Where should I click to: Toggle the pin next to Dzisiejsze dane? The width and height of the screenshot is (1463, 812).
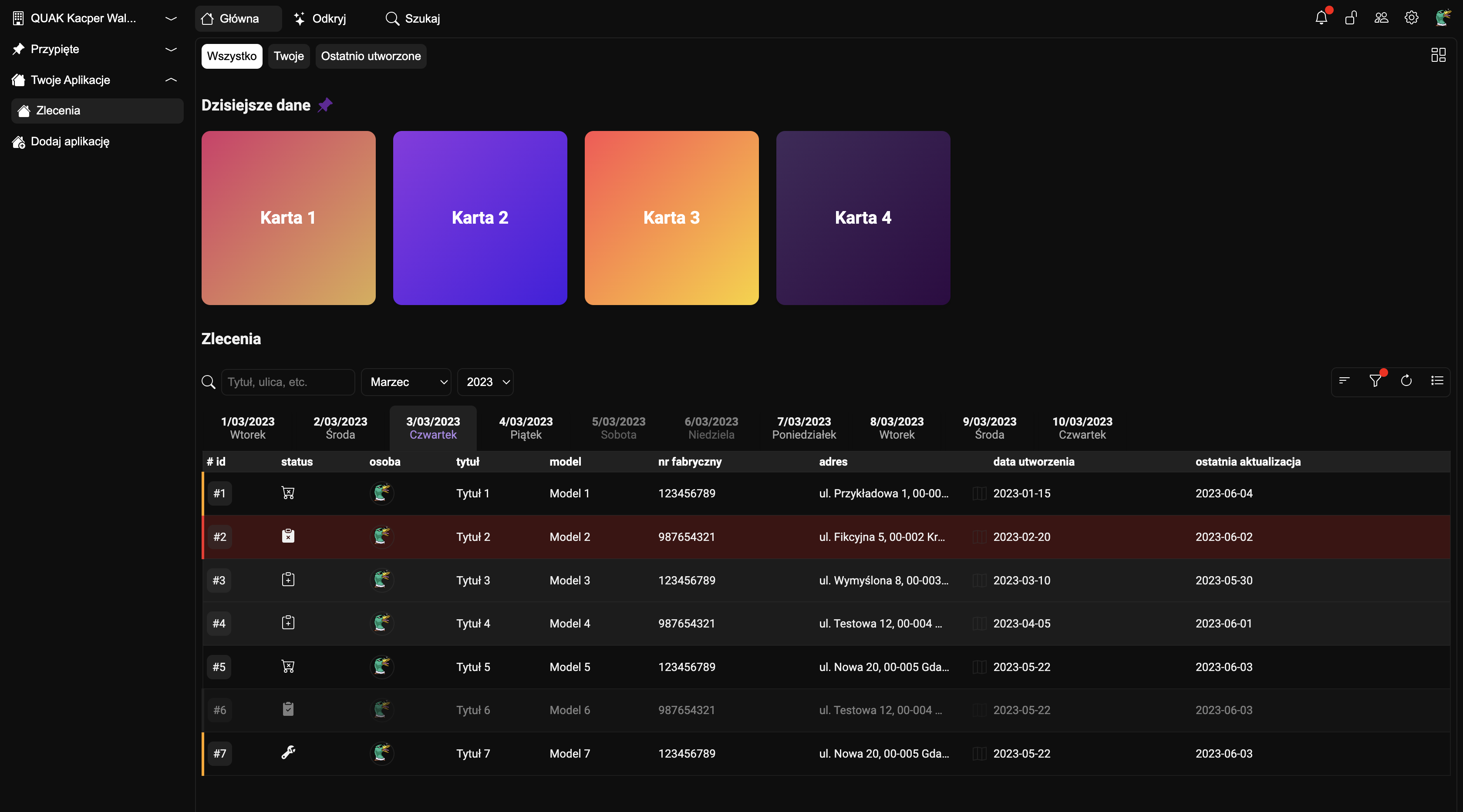[x=325, y=105]
